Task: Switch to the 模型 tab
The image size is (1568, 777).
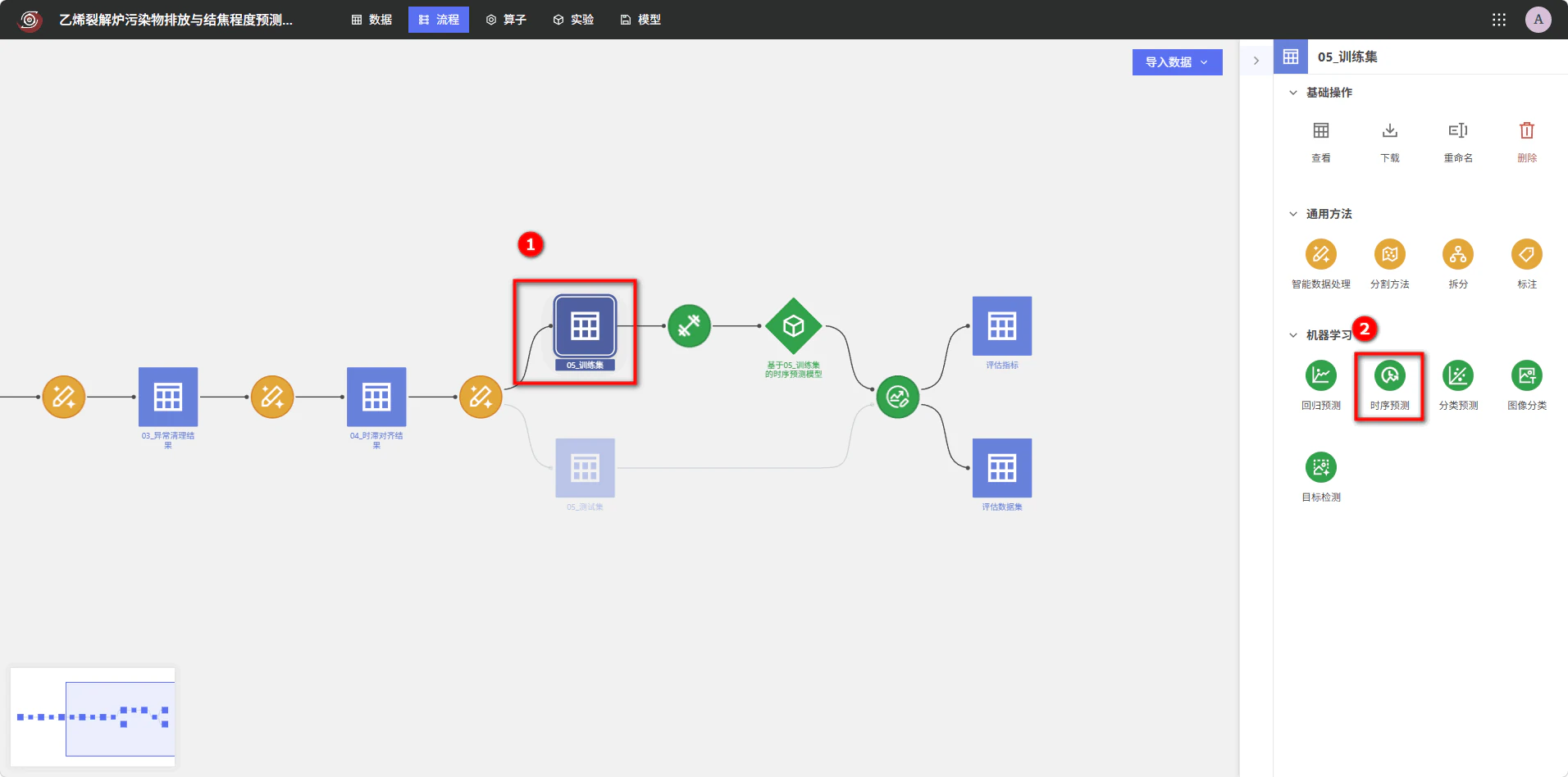Action: (x=640, y=20)
